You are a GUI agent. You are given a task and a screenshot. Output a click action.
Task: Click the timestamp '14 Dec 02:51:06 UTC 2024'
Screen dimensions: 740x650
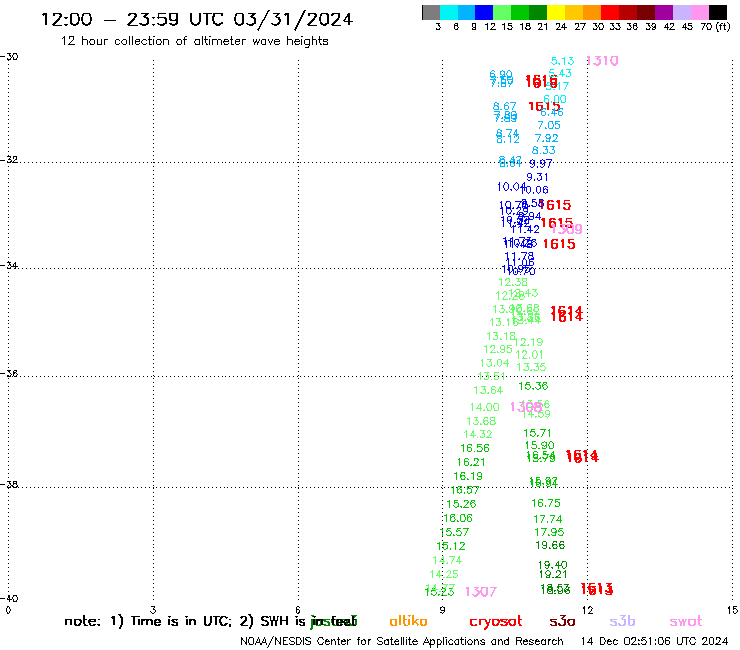pyautogui.click(x=655, y=641)
